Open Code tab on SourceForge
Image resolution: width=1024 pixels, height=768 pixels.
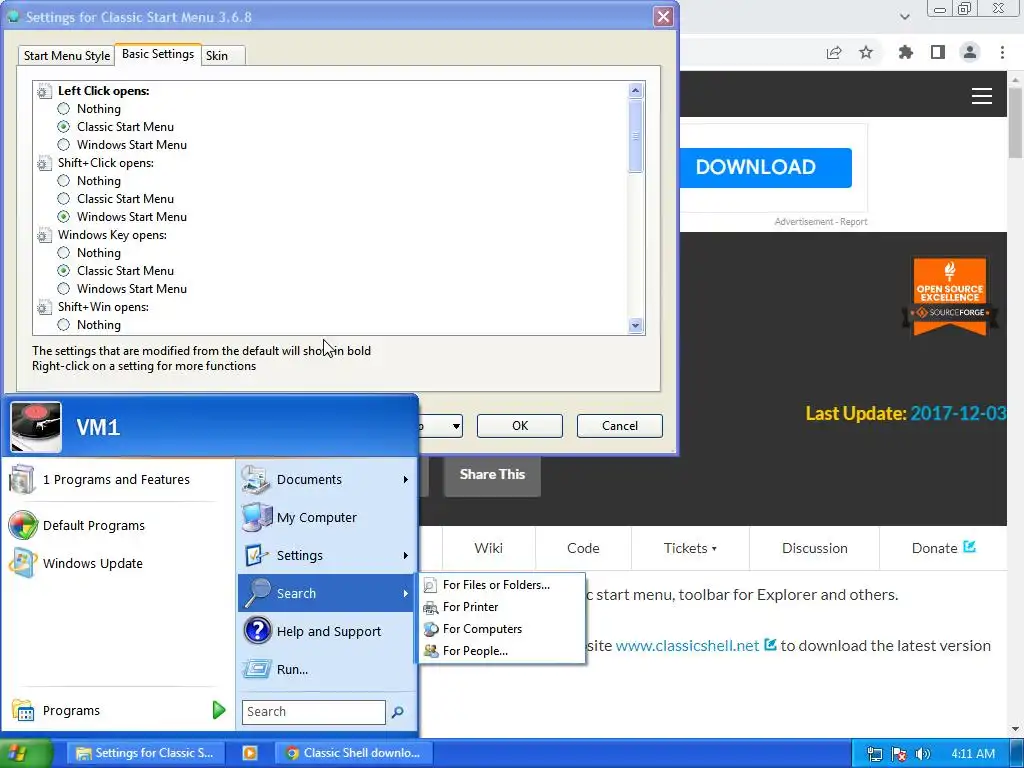[583, 548]
